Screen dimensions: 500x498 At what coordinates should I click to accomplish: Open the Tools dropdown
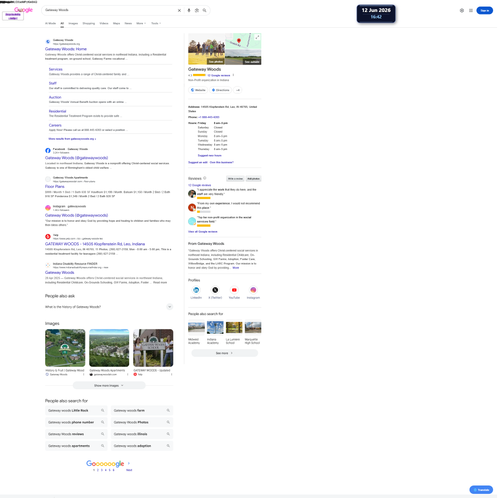pos(156,23)
